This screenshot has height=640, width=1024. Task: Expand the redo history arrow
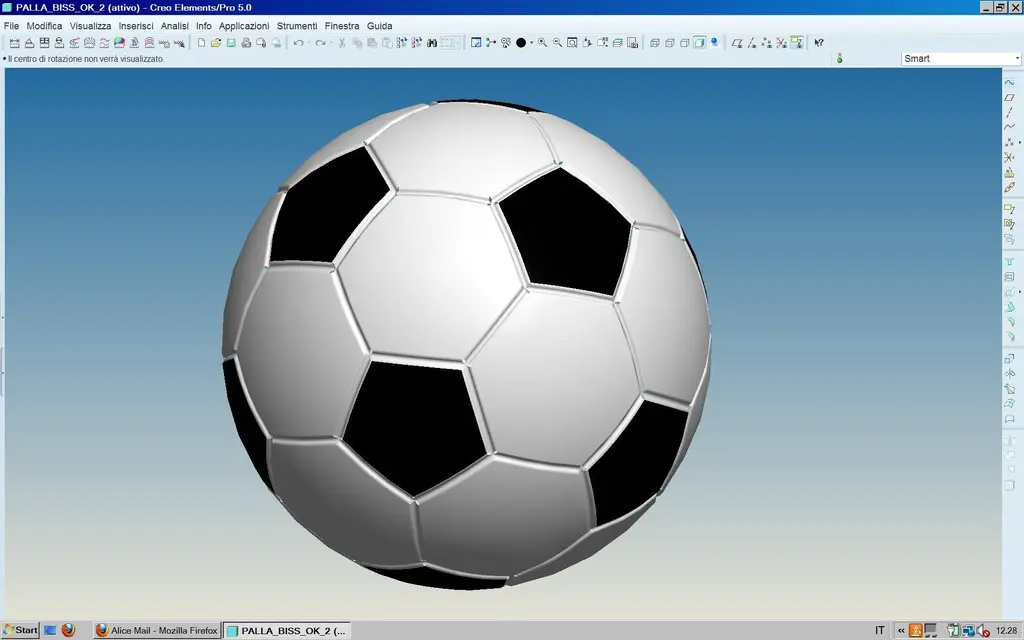(x=331, y=43)
